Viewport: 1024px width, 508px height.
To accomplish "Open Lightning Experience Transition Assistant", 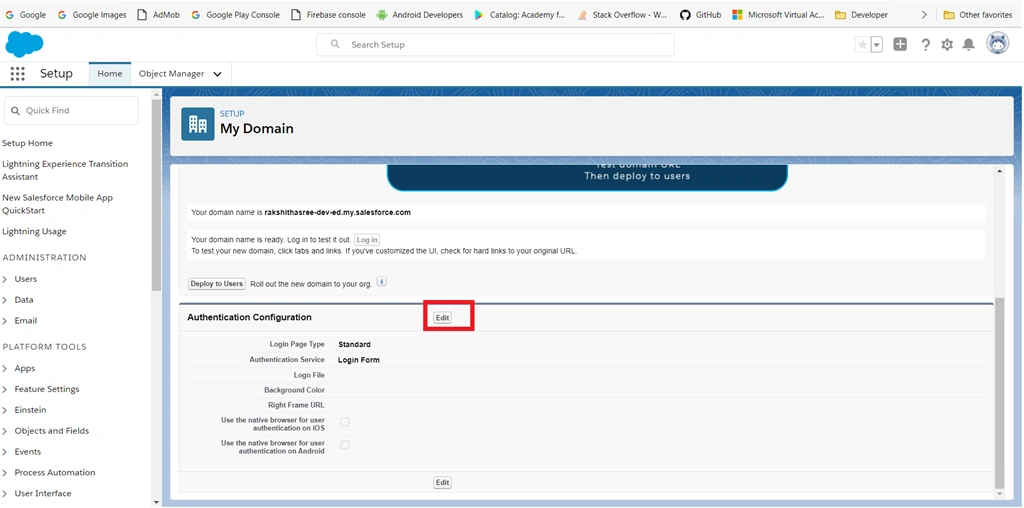I will point(65,170).
